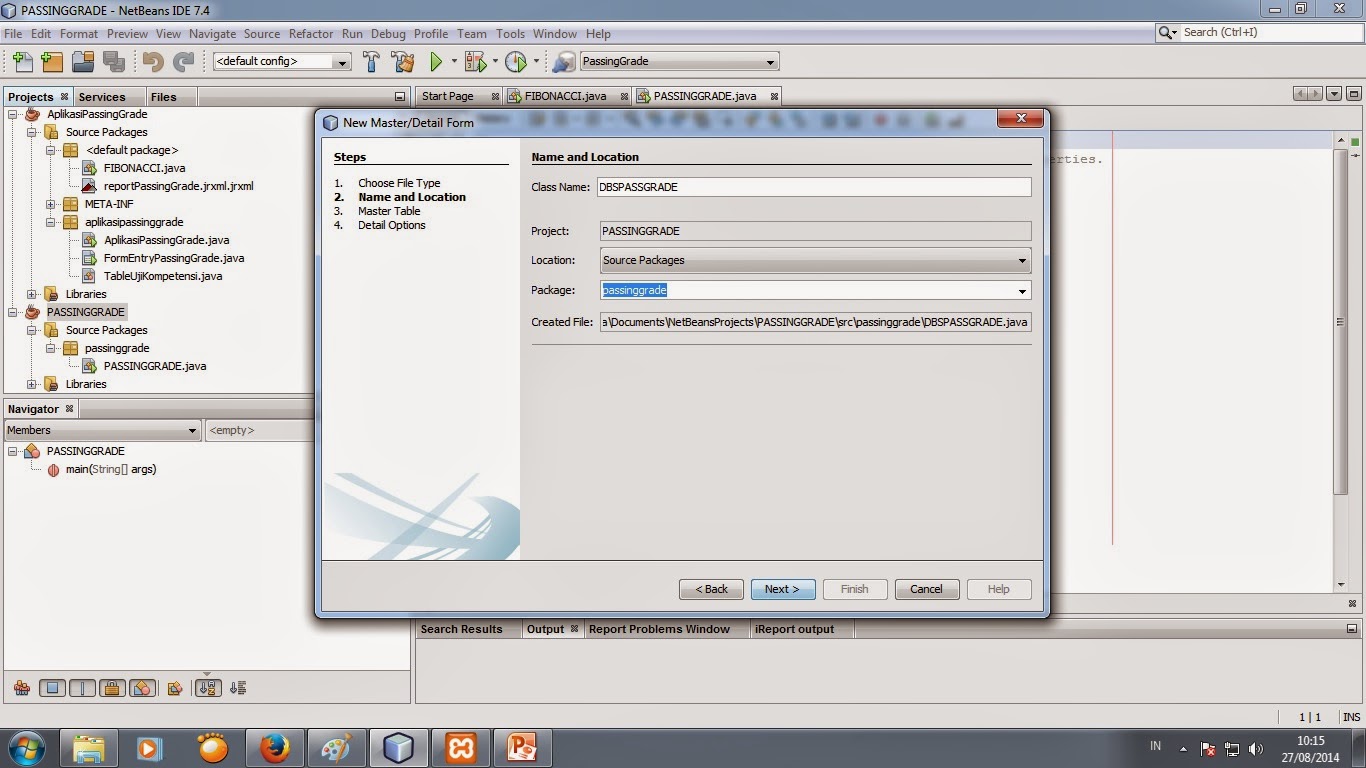Collapse the AplikasiPassingGrade project node
The image size is (1366, 768).
coord(14,114)
